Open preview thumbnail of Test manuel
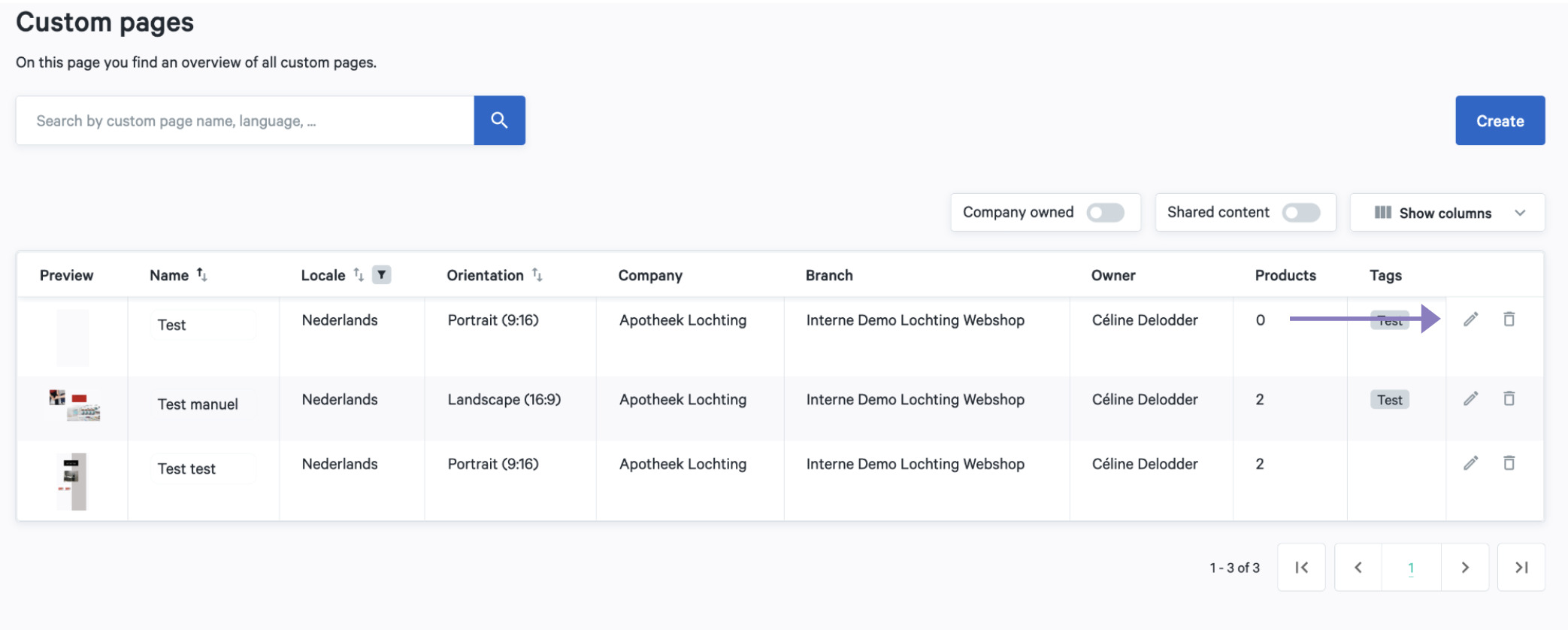The width and height of the screenshot is (1568, 630). 74,405
